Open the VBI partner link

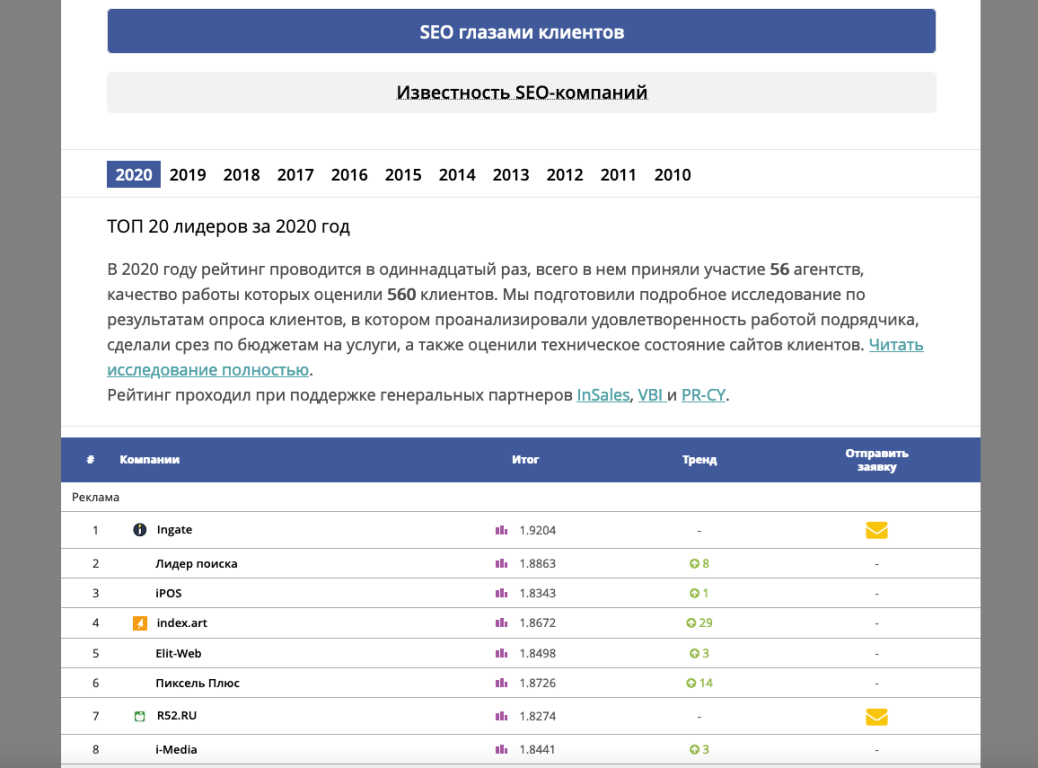[651, 395]
